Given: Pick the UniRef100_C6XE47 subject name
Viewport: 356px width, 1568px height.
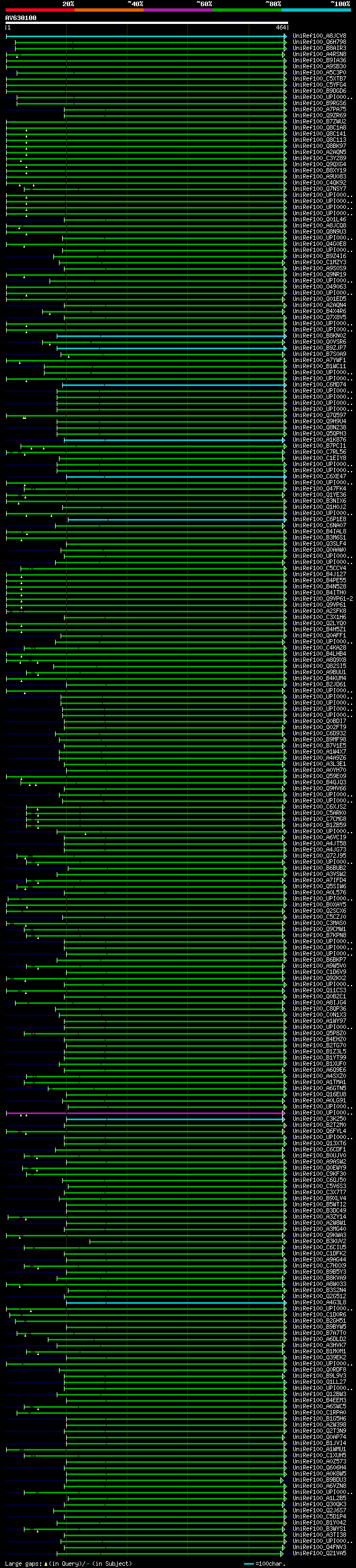Looking at the screenshot, I should click(319, 477).
